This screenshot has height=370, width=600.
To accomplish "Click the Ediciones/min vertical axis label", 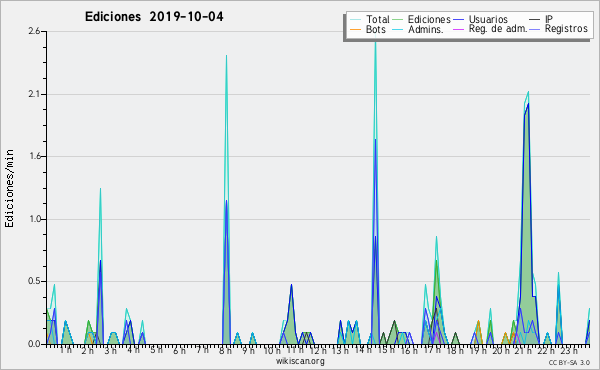I will click(x=9, y=188).
